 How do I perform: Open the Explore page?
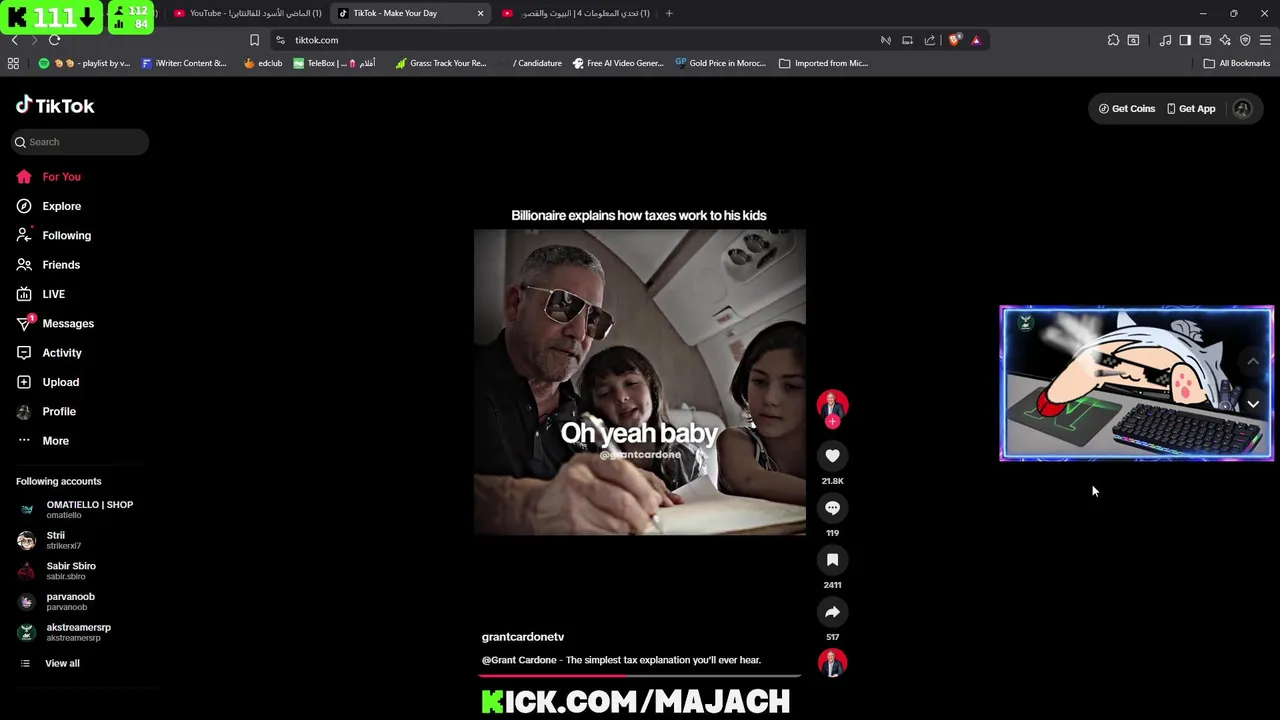48,206
